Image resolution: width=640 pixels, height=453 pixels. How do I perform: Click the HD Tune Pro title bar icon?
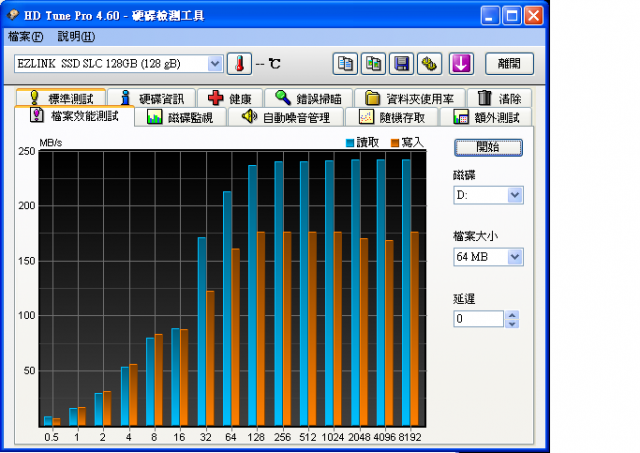coord(13,15)
